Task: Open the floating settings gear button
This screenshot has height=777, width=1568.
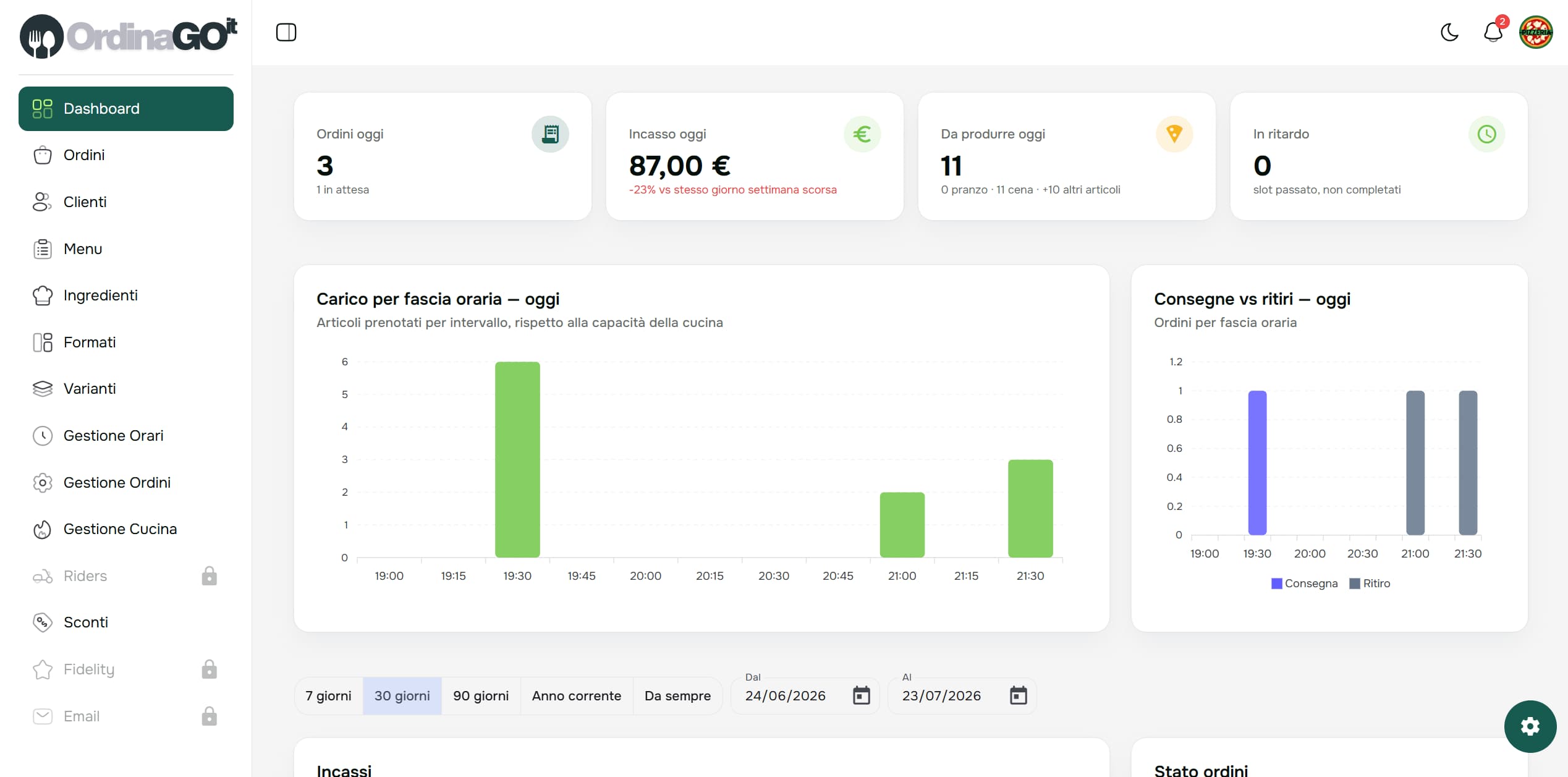Action: point(1530,726)
